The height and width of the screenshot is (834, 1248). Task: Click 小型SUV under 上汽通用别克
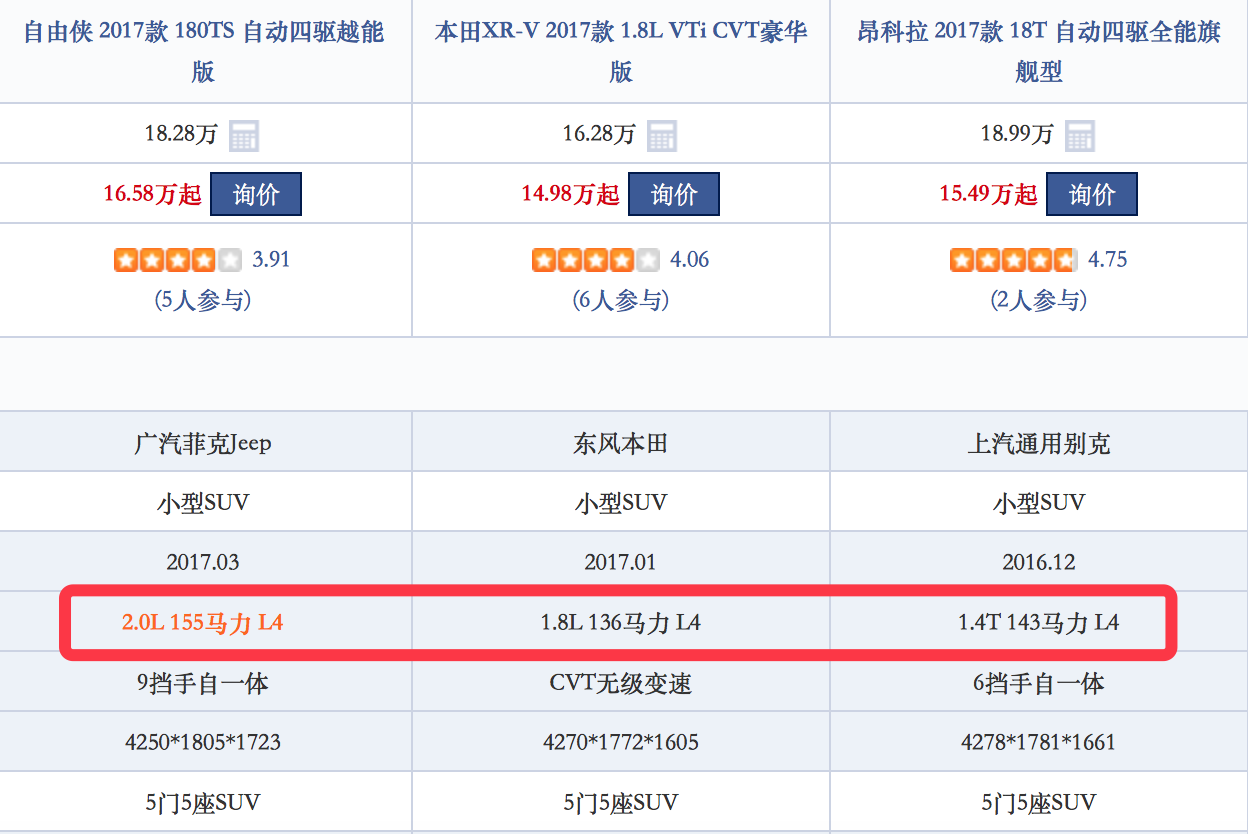tap(1039, 502)
